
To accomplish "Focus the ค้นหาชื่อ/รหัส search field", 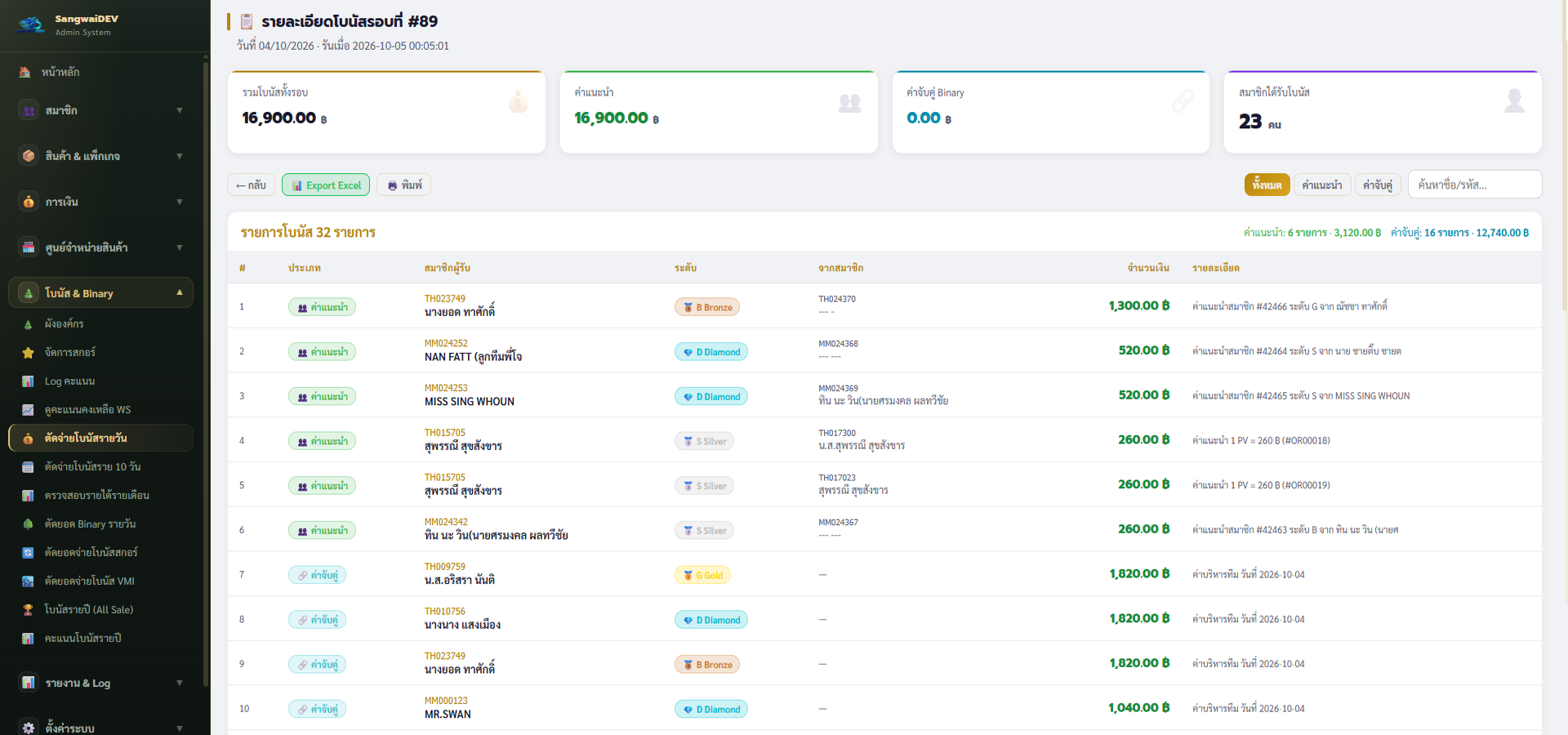I will pyautogui.click(x=1474, y=185).
